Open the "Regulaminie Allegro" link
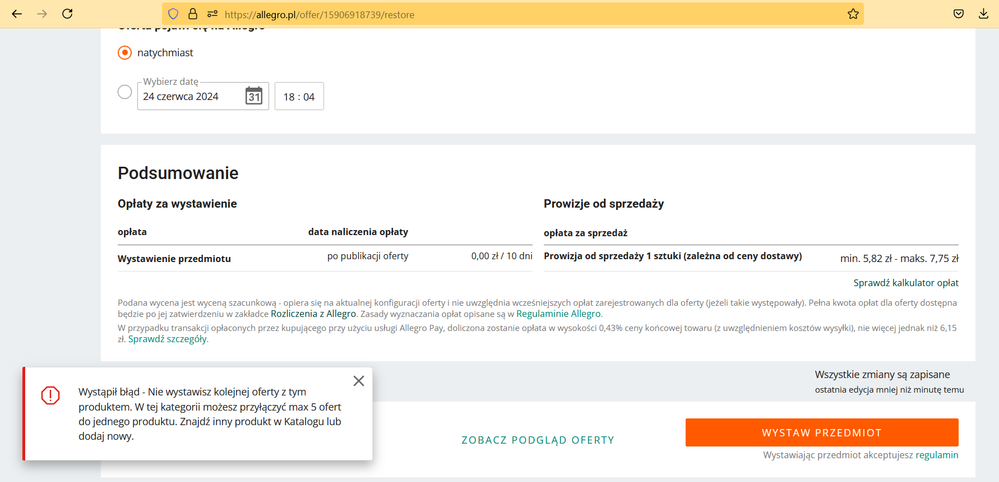The image size is (999, 482). [559, 314]
